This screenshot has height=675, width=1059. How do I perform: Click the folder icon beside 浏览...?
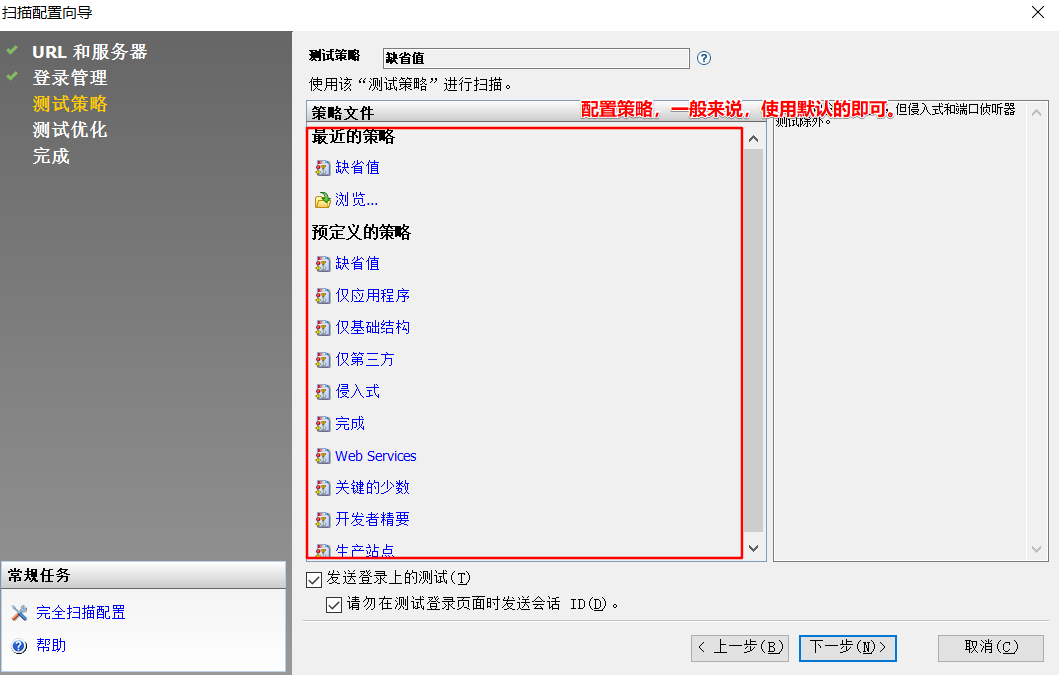(323, 200)
